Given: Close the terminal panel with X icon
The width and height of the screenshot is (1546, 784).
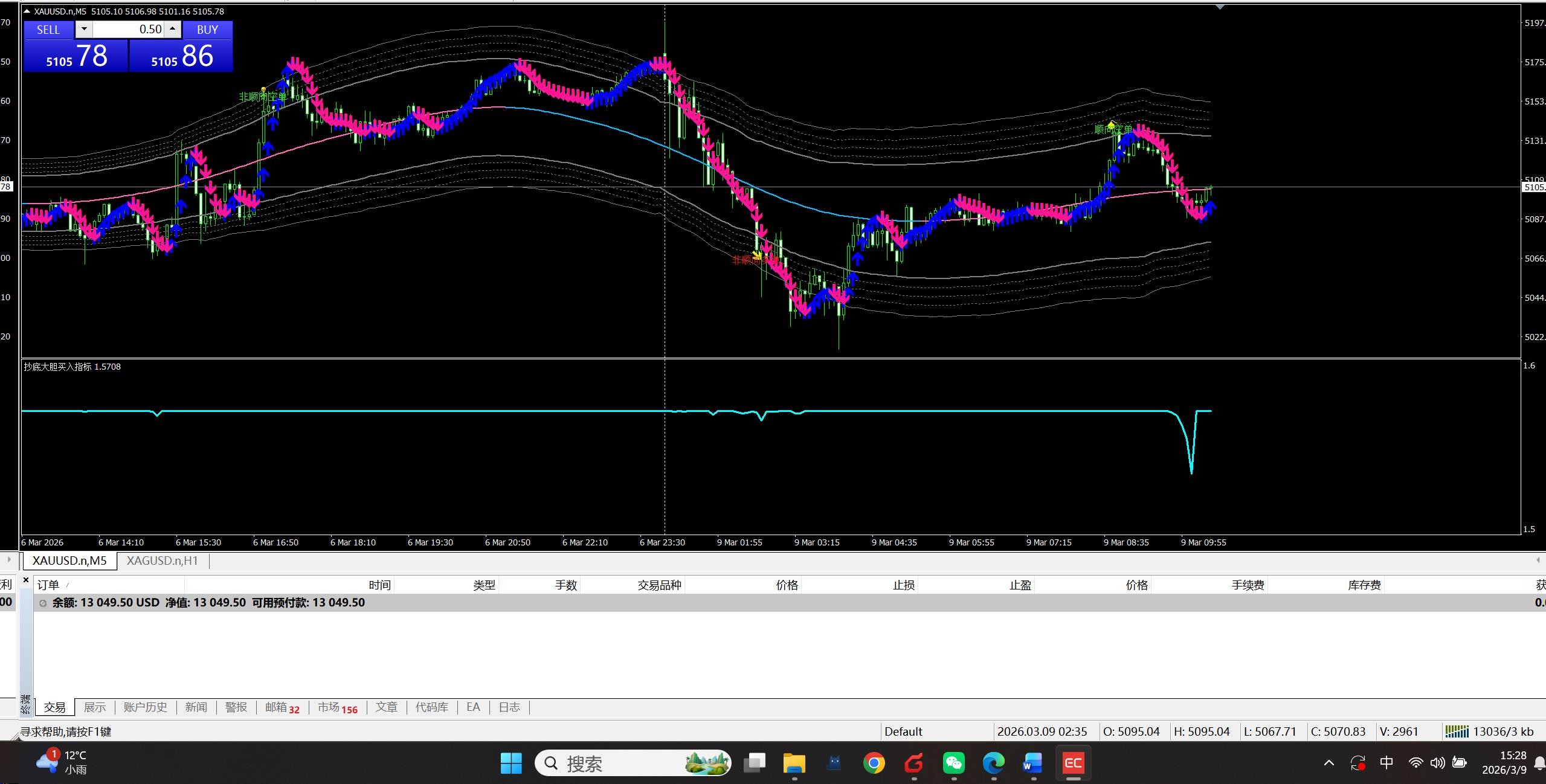Looking at the screenshot, I should (26, 580).
